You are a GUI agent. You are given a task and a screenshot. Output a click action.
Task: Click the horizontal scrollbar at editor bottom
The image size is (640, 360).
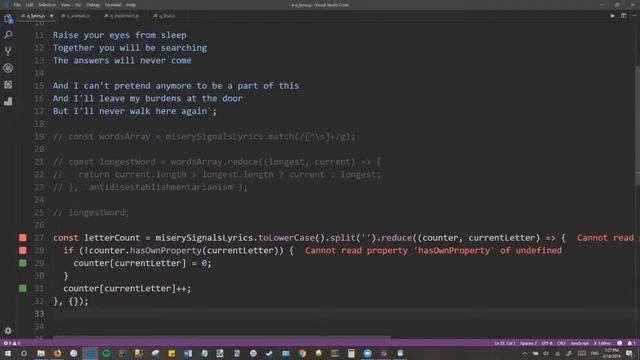(222, 337)
